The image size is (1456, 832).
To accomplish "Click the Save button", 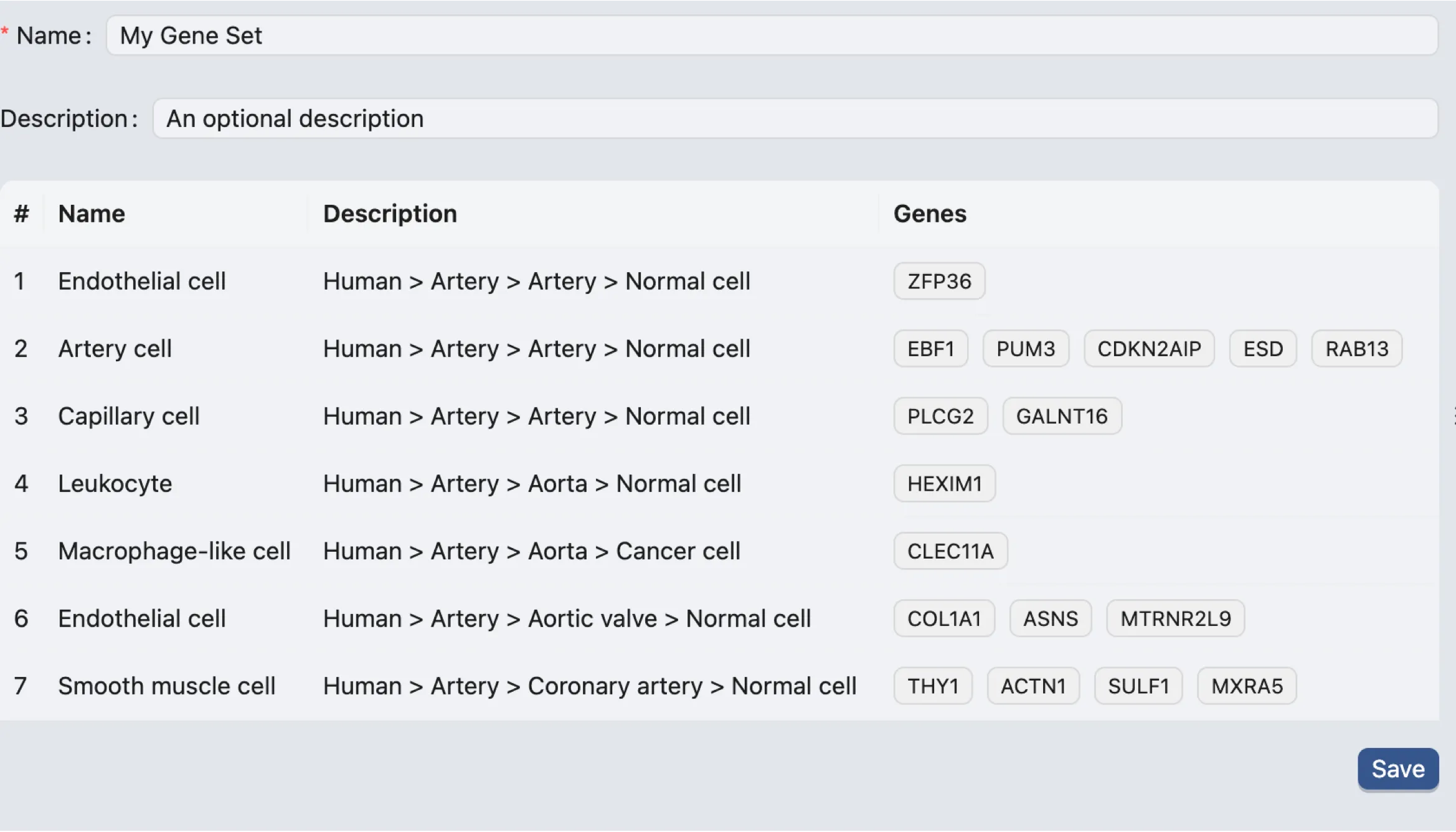I will (x=1397, y=769).
